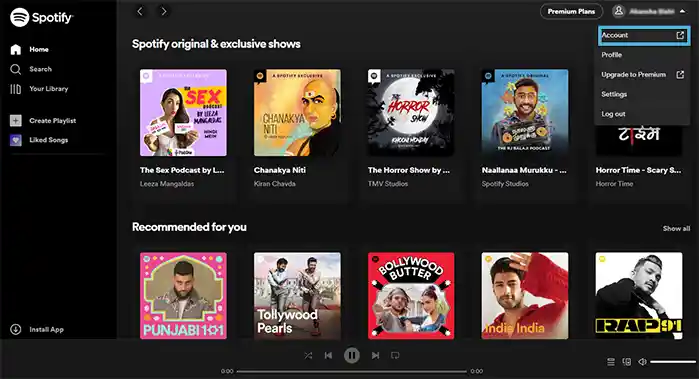The image size is (699, 379).
Task: Open Rap 91 playlist cover
Action: [639, 296]
